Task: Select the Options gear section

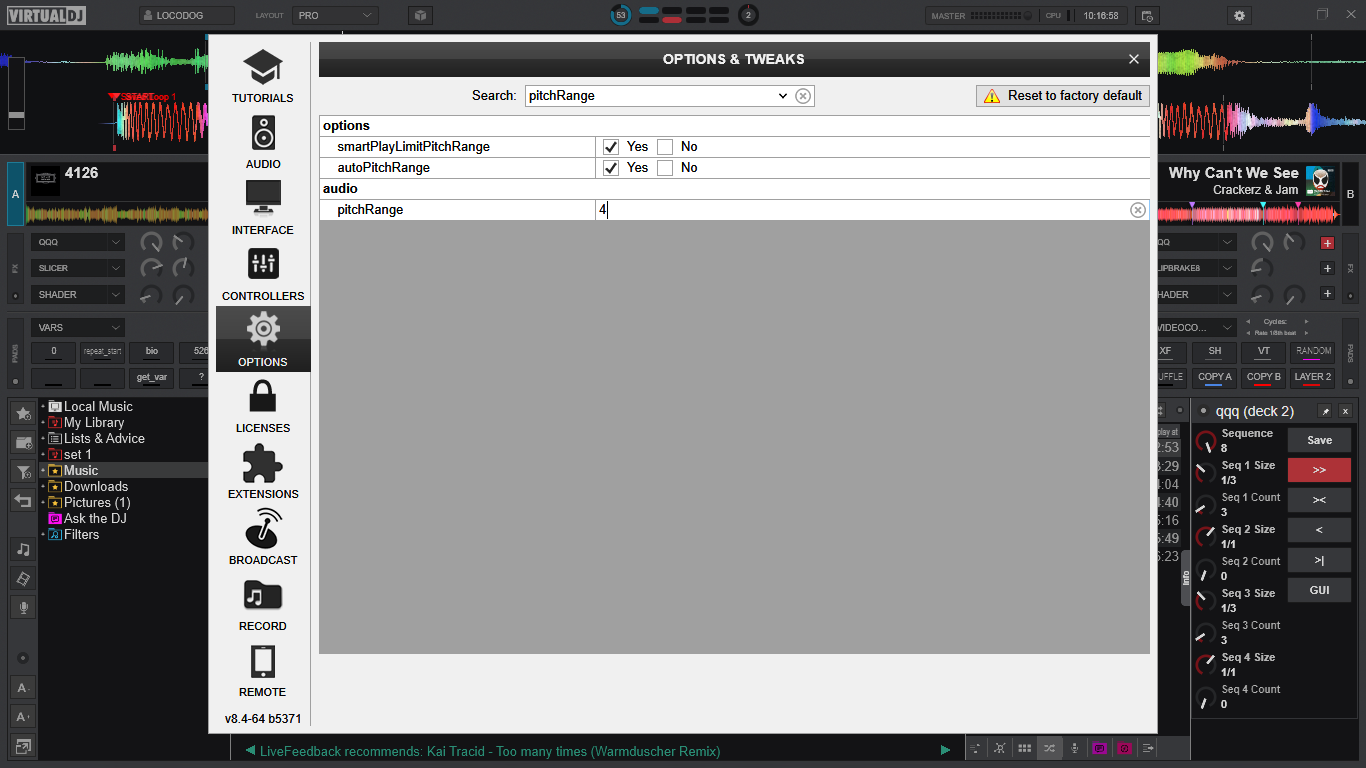Action: click(x=263, y=339)
